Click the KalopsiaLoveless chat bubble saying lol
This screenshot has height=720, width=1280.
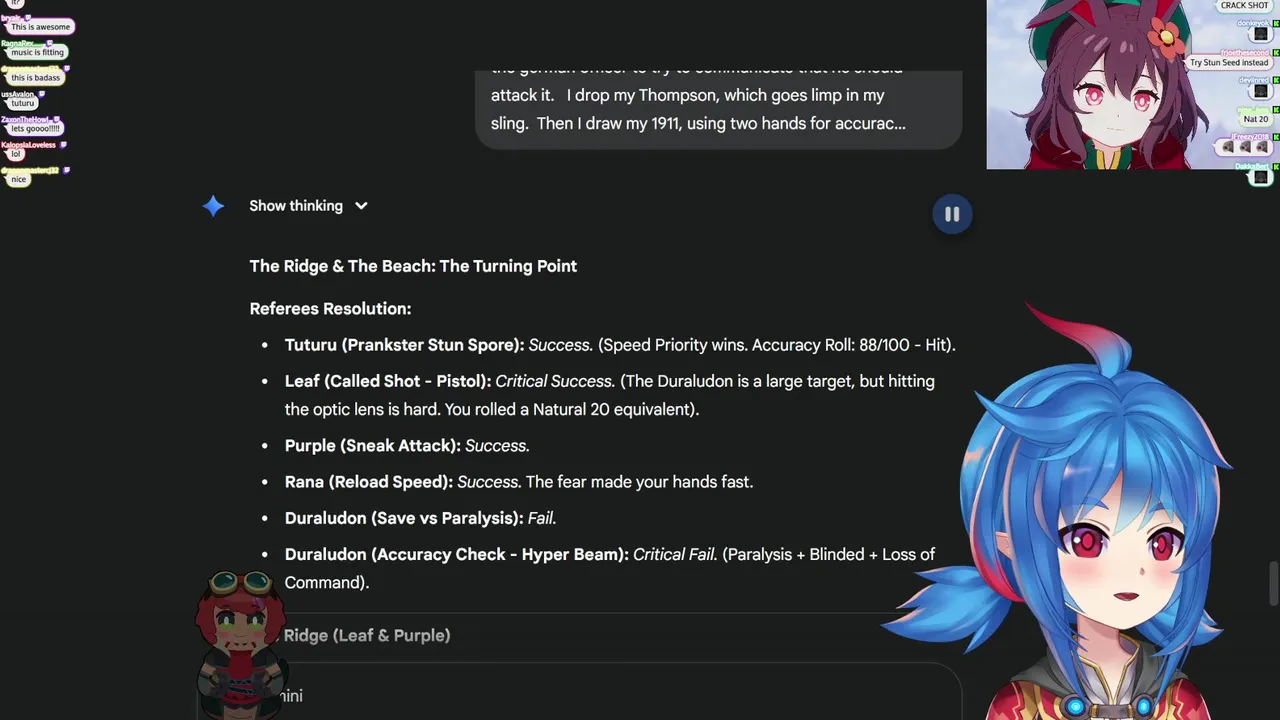(16, 154)
